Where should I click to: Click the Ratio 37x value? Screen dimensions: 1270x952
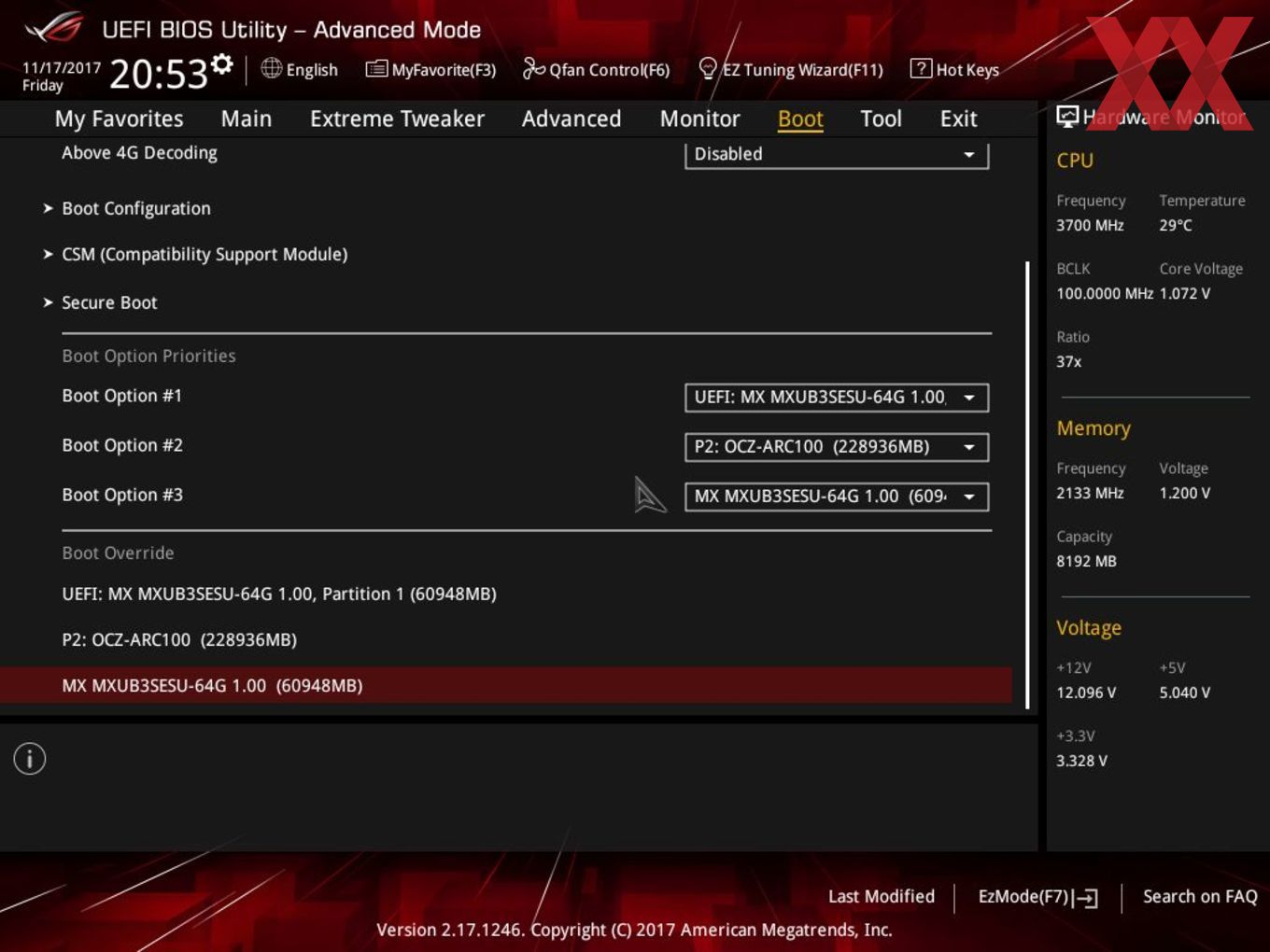pos(1069,361)
